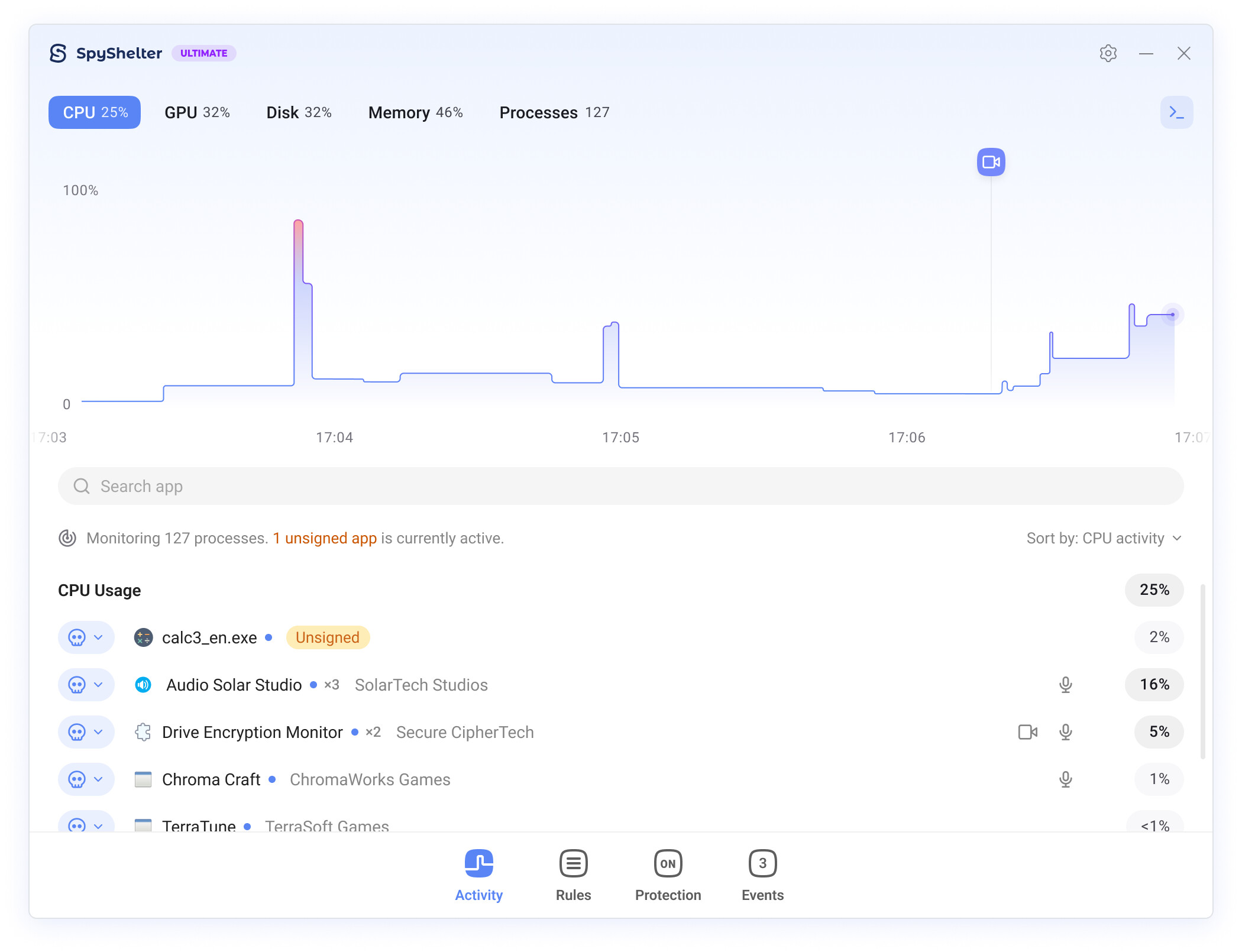Switch to the GPU 32% tab
The height and width of the screenshot is (952, 1242).
pos(197,112)
